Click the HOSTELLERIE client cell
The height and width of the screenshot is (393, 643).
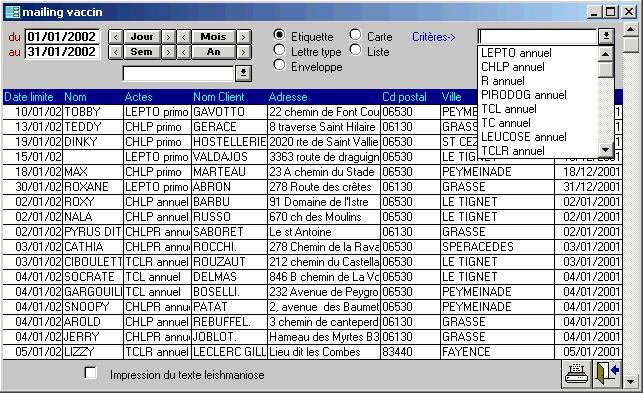coord(229,142)
